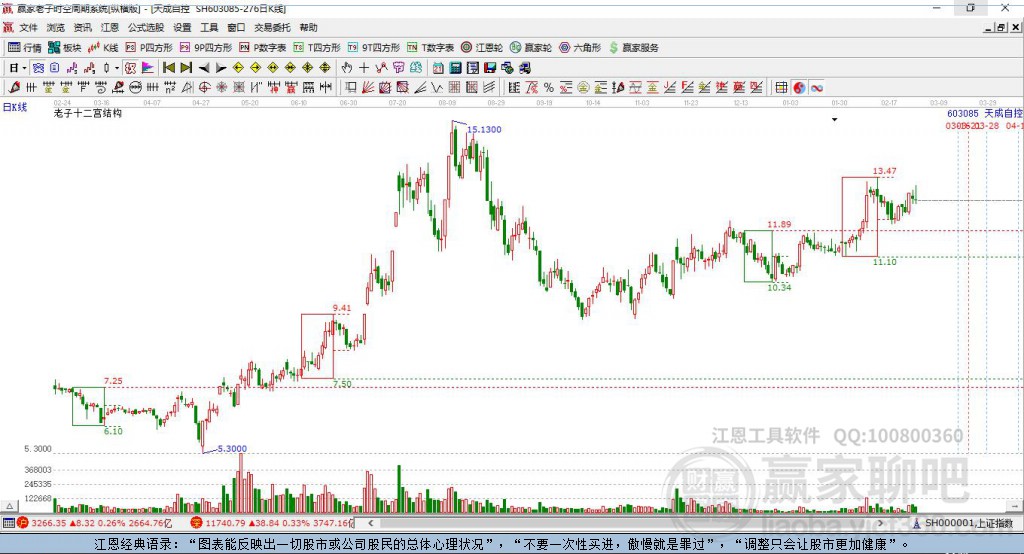Click the horizontal scrollbar right arrow

pyautogui.click(x=880, y=523)
